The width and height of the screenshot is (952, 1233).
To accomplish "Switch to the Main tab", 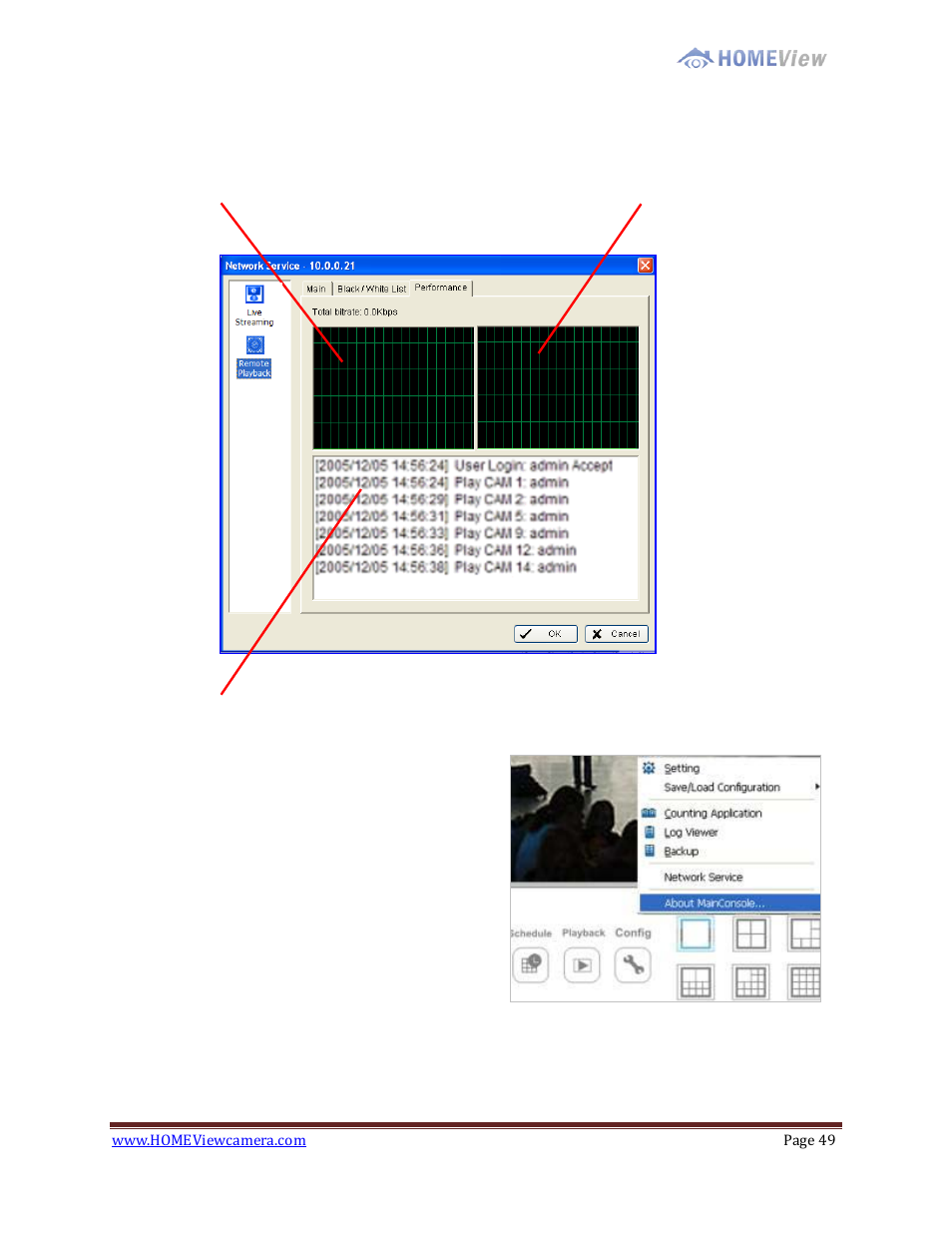I will [316, 289].
